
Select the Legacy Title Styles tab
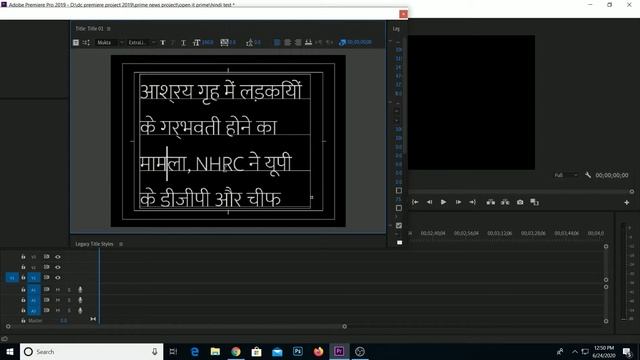(x=94, y=244)
